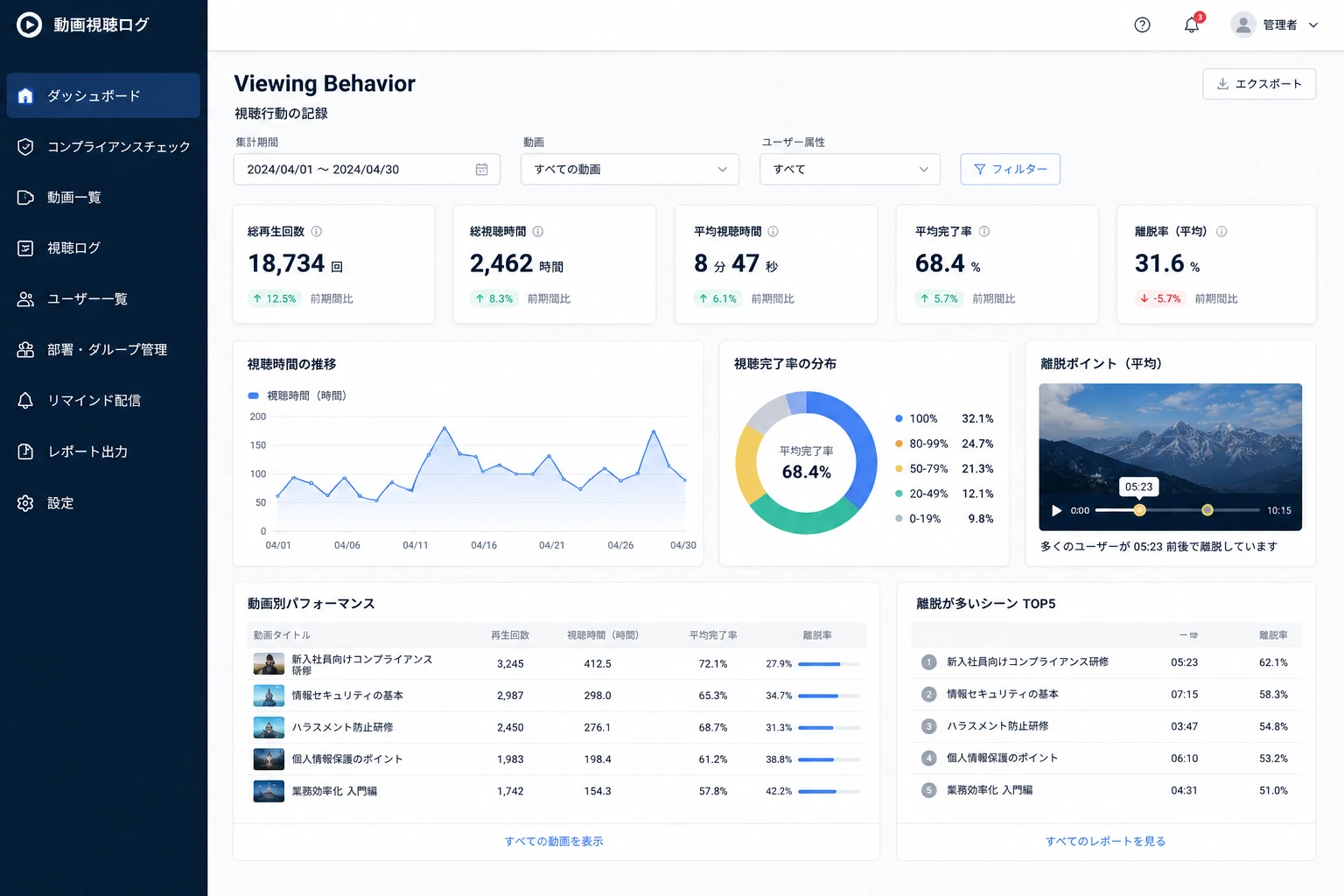Viewport: 1344px width, 896px height.
Task: Click the 再生回数 column header
Action: pyautogui.click(x=510, y=635)
